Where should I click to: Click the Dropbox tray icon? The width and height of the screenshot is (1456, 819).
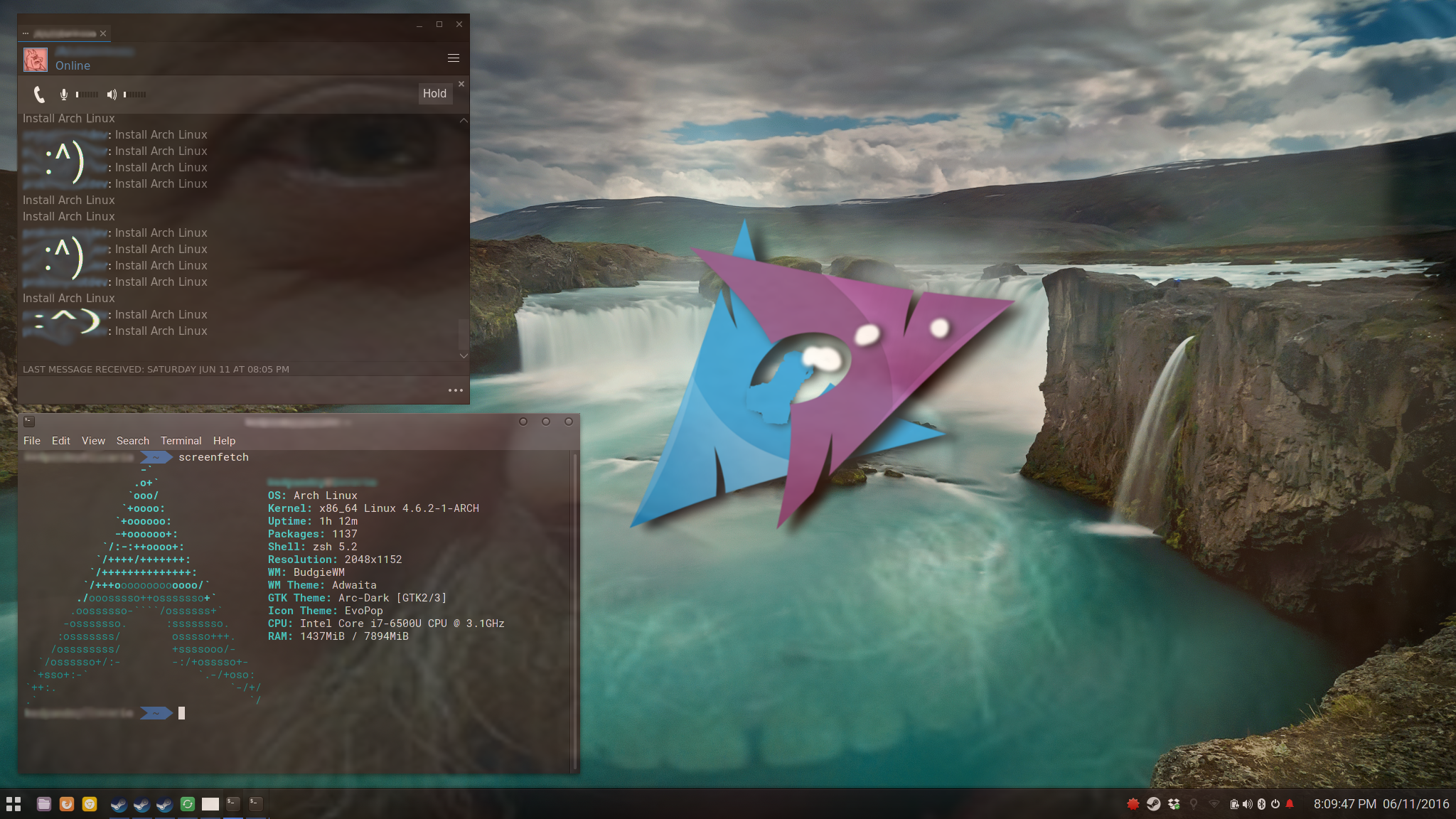[1174, 804]
